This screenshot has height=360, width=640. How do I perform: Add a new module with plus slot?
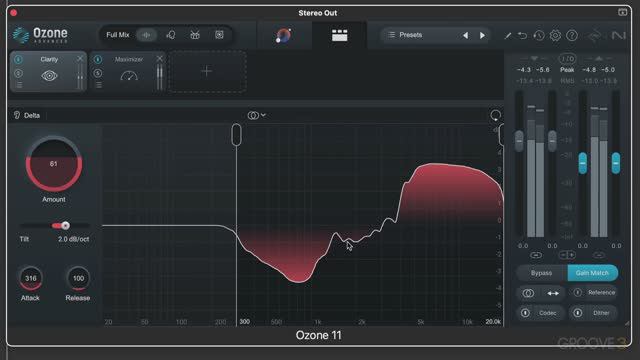pos(207,71)
